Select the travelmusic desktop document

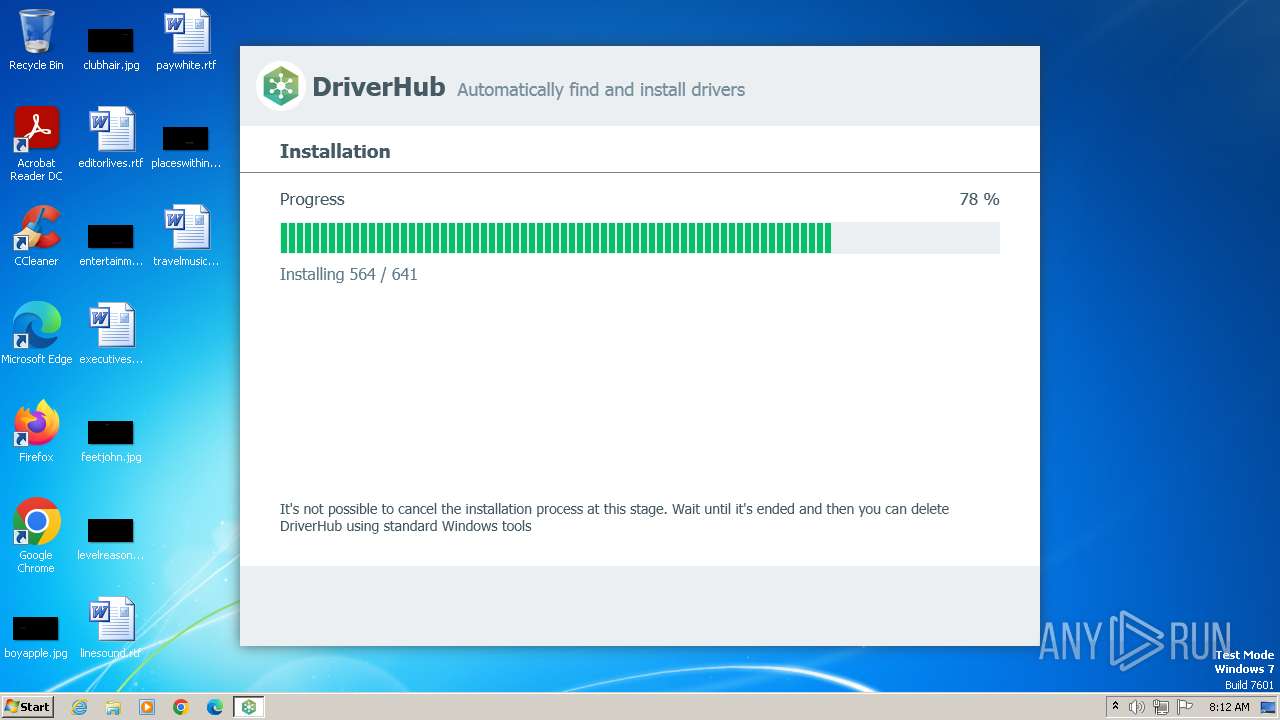click(186, 236)
